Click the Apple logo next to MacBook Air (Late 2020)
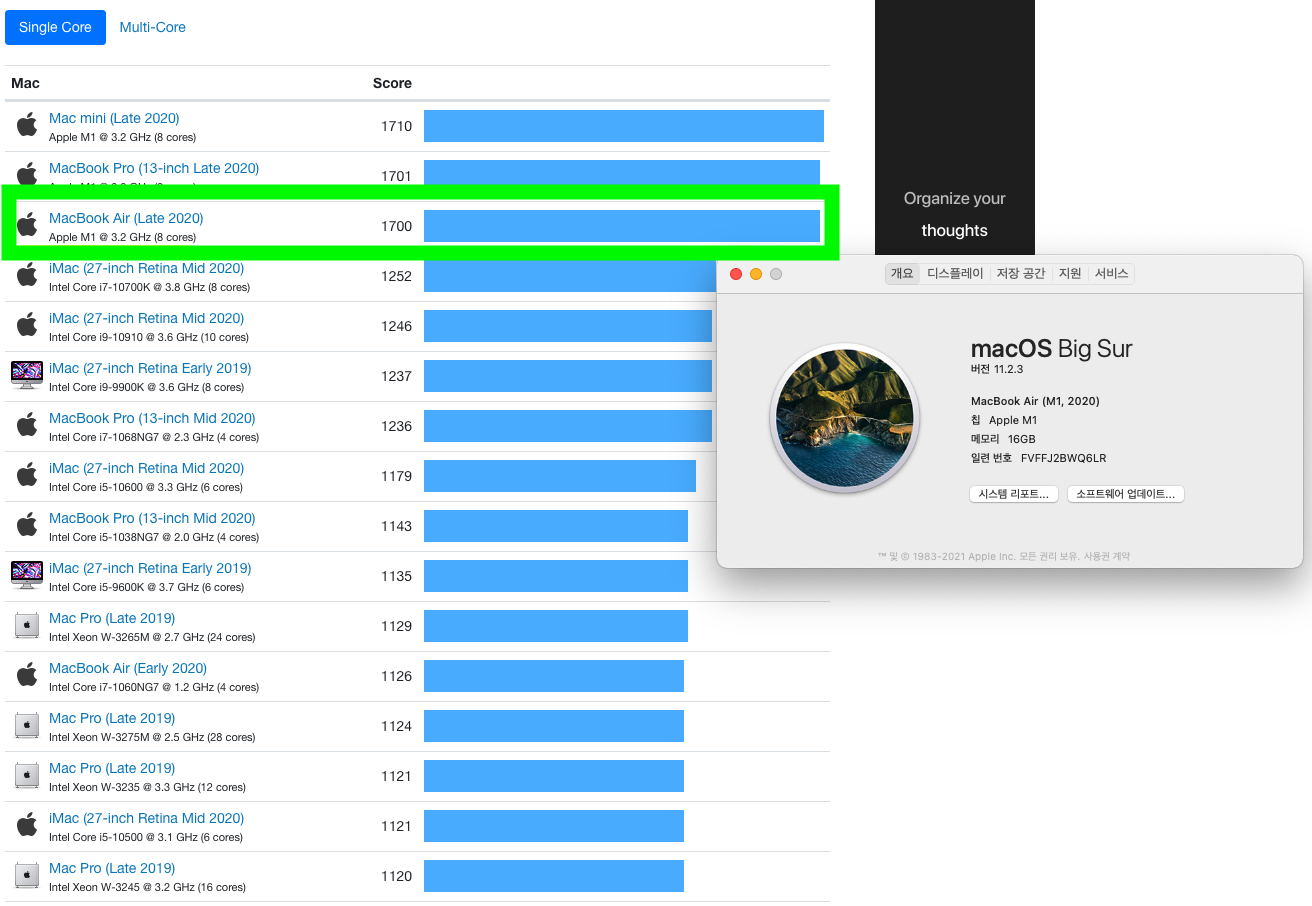This screenshot has width=1312, height=906. [x=27, y=225]
